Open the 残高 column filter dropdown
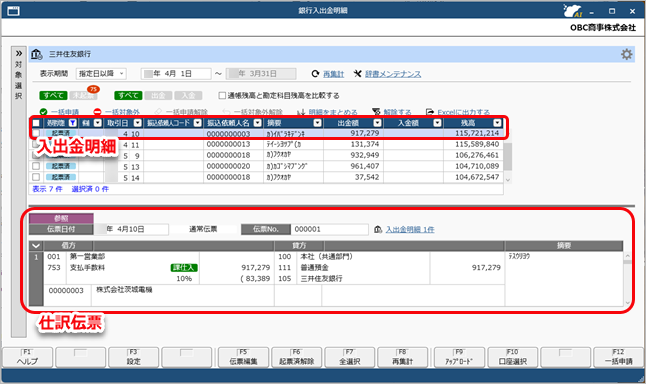 497,123
